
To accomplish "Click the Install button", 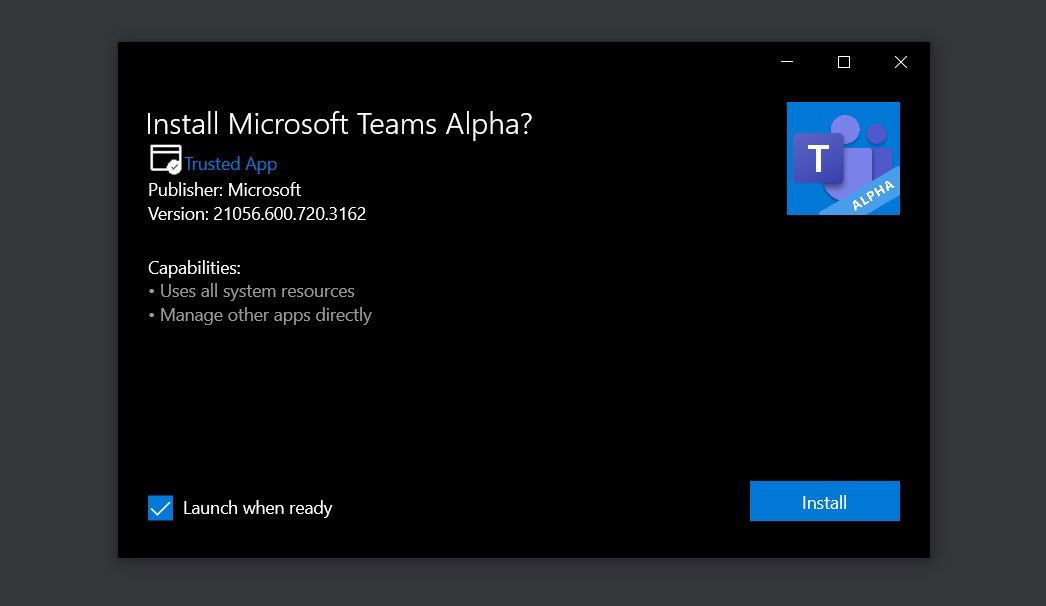I will (x=824, y=501).
